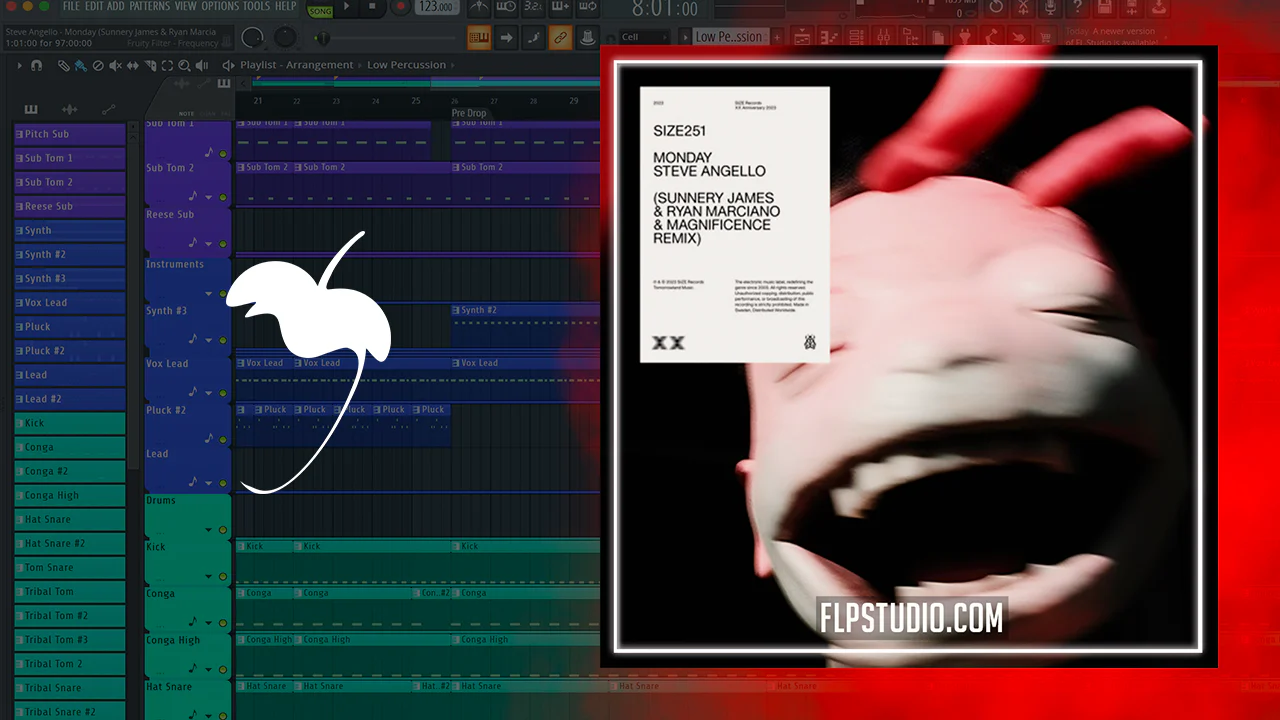Image resolution: width=1280 pixels, height=720 pixels.
Task: Open the Cell snap dropdown
Action: (644, 38)
